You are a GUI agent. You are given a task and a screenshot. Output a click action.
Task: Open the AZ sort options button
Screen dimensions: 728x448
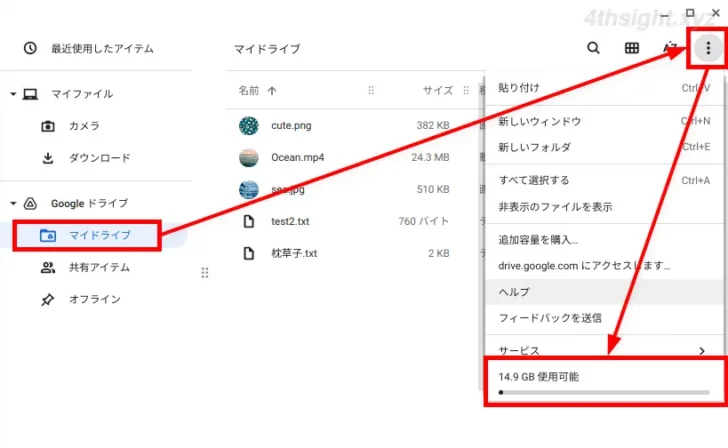670,48
